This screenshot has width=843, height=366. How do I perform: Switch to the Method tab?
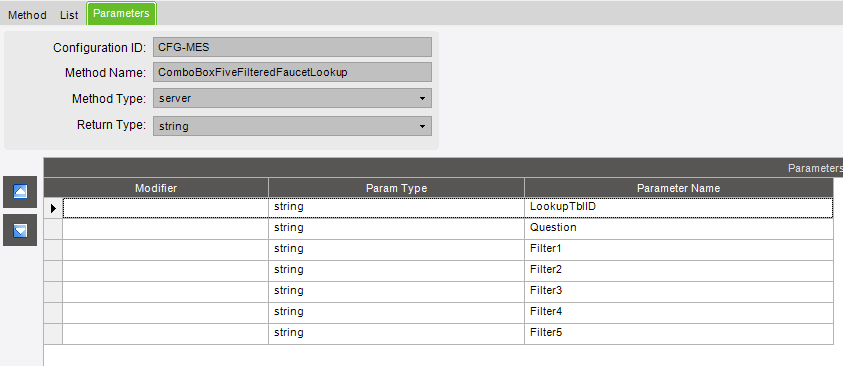(x=27, y=15)
